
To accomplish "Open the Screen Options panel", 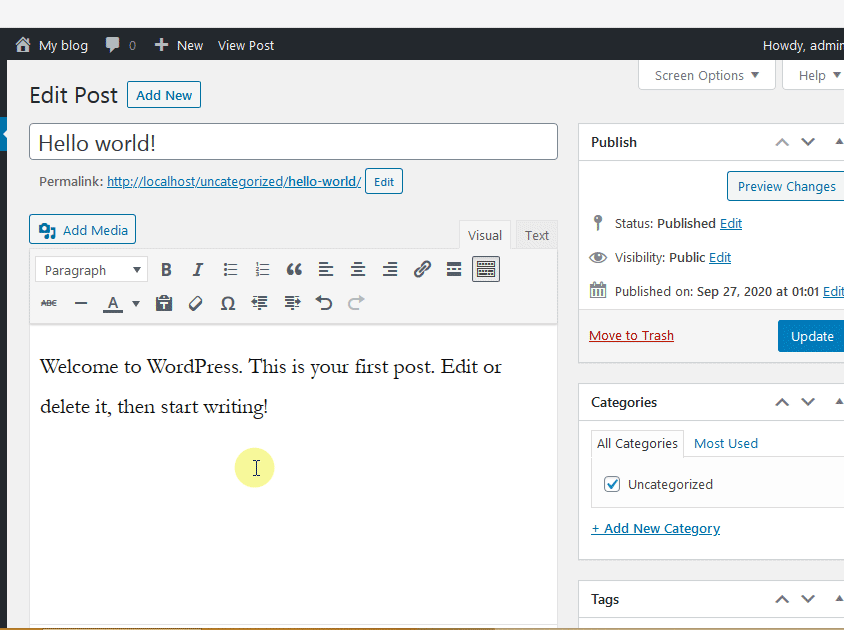I will click(706, 74).
